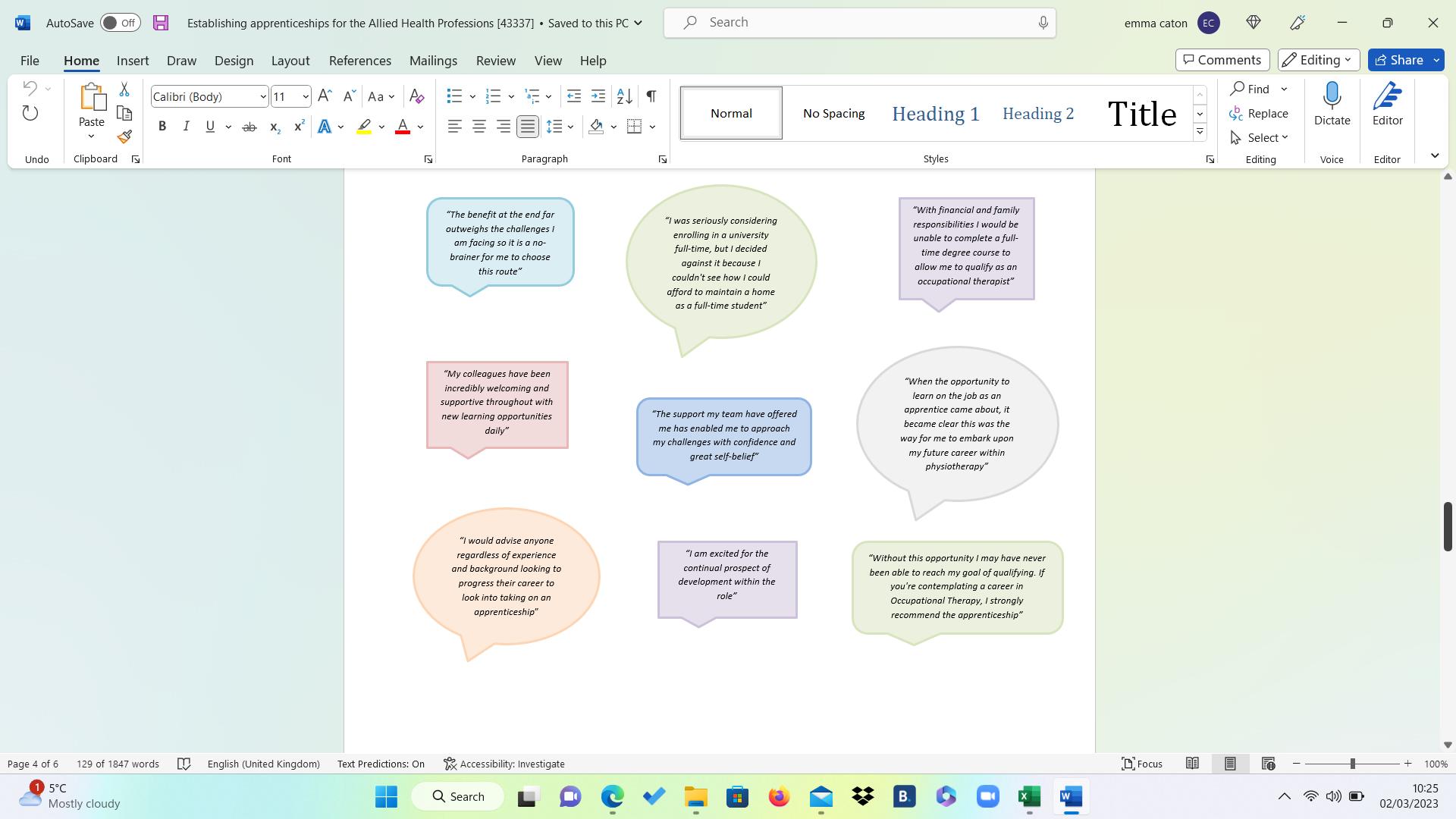The width and height of the screenshot is (1456, 819).
Task: Expand the Calibri font name dropdown
Action: point(262,96)
